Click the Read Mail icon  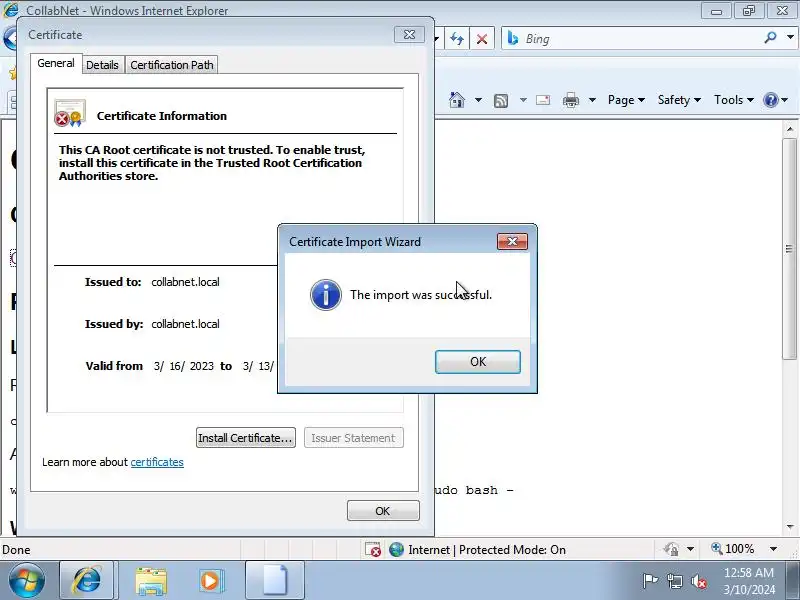pyautogui.click(x=543, y=100)
